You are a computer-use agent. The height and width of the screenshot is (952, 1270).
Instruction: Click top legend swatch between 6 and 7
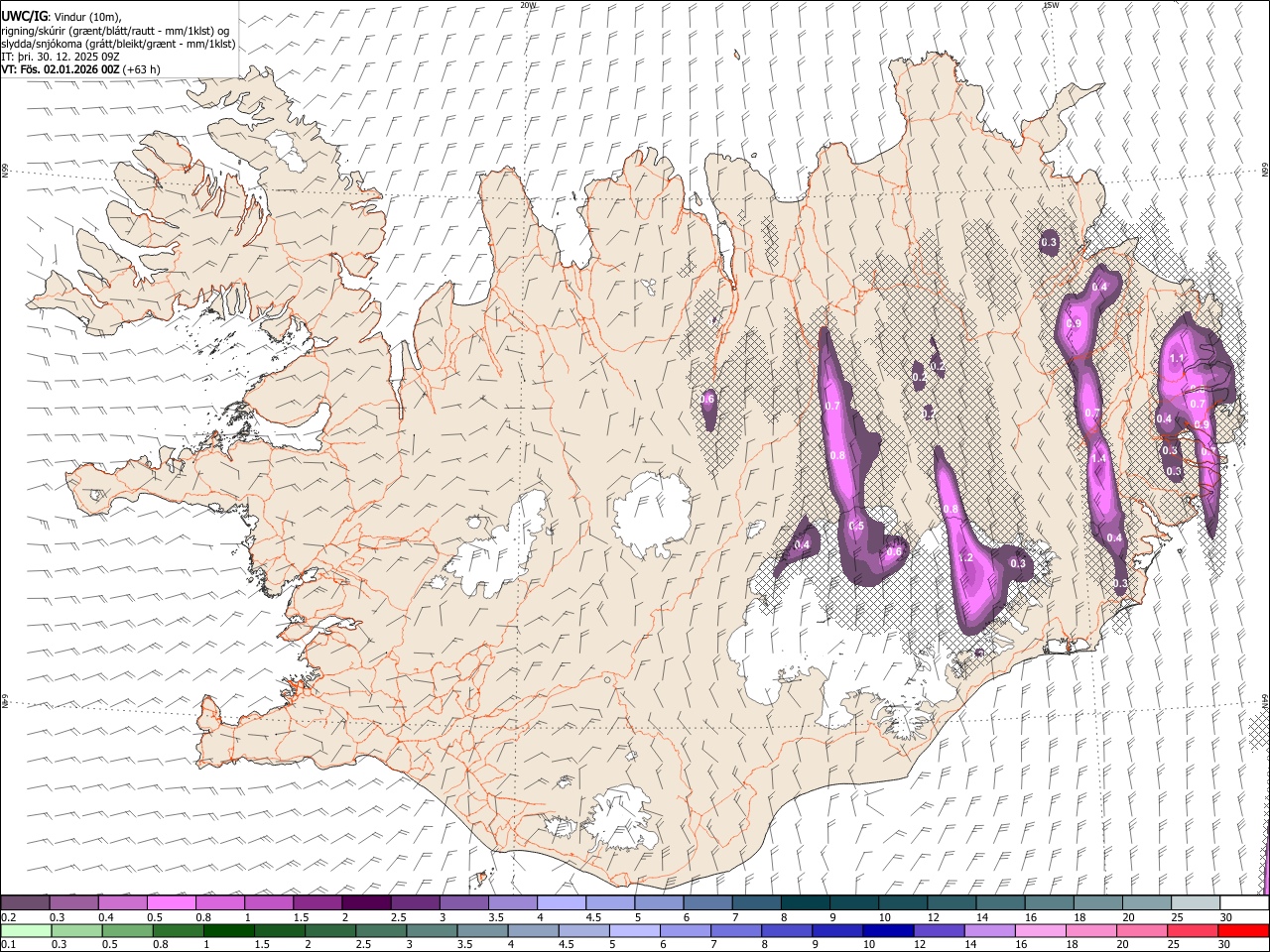[706, 902]
